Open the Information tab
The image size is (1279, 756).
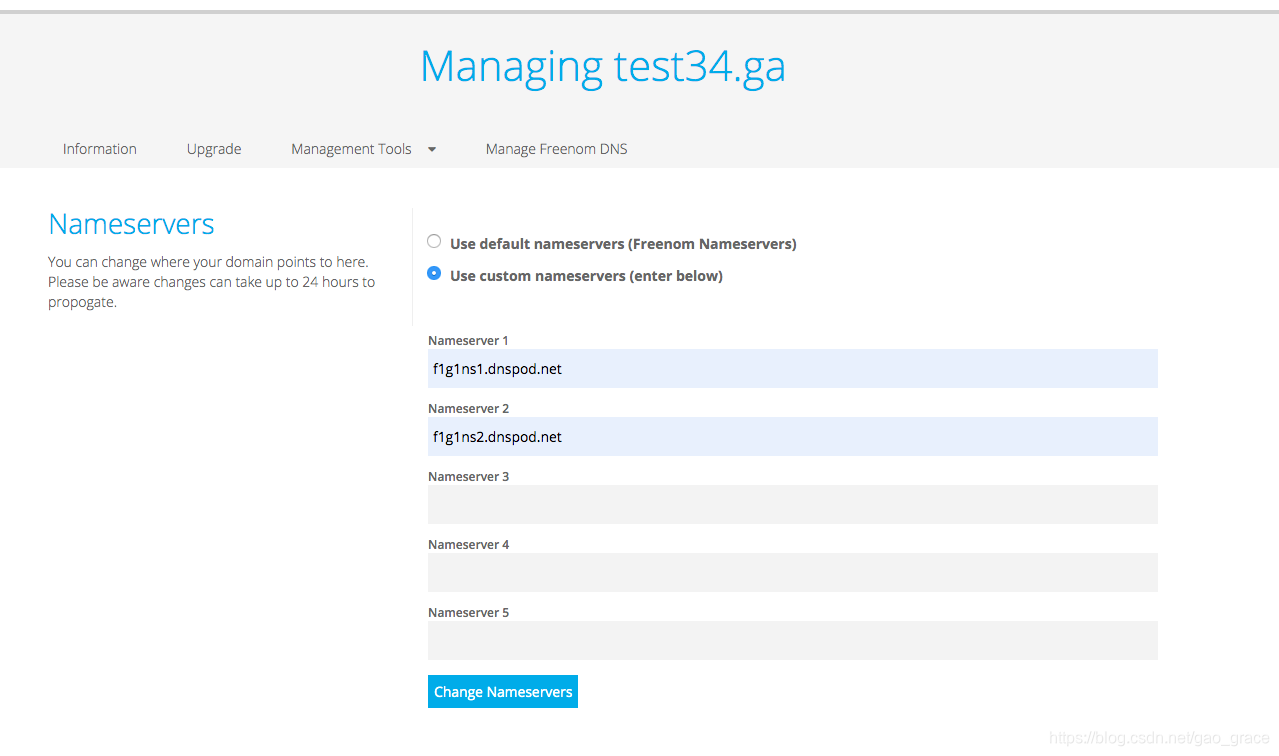point(100,149)
